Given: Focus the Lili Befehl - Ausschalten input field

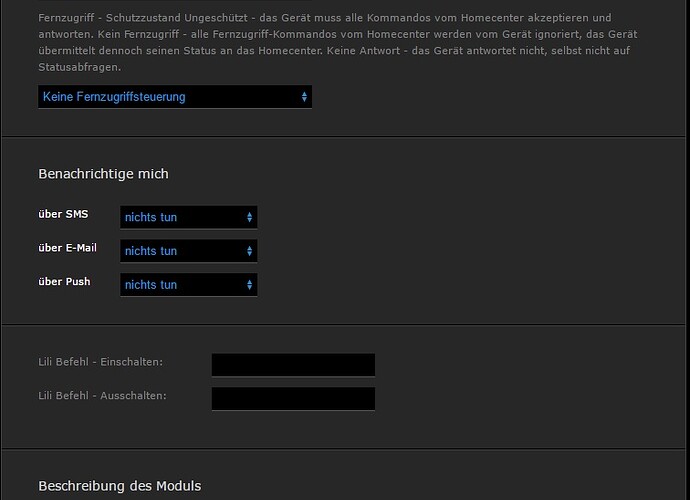Looking at the screenshot, I should (293, 399).
